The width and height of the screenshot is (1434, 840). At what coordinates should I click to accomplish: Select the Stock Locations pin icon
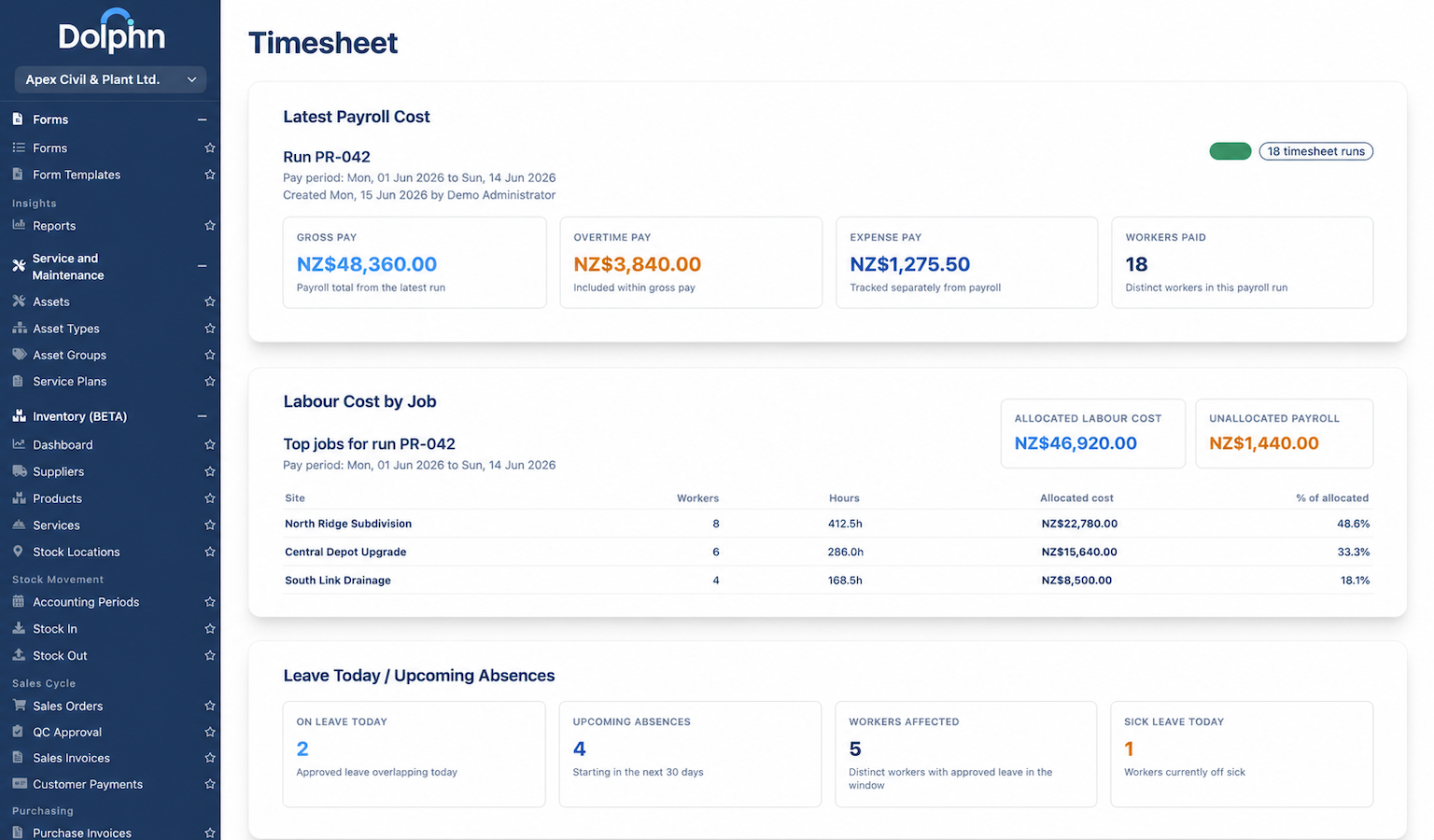[19, 552]
